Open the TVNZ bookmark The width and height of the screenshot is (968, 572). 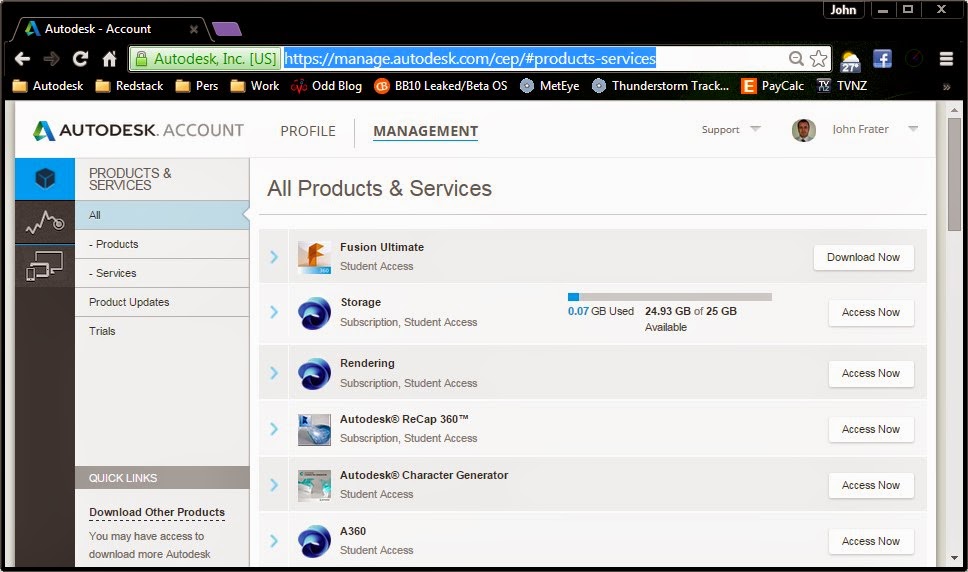(x=842, y=86)
